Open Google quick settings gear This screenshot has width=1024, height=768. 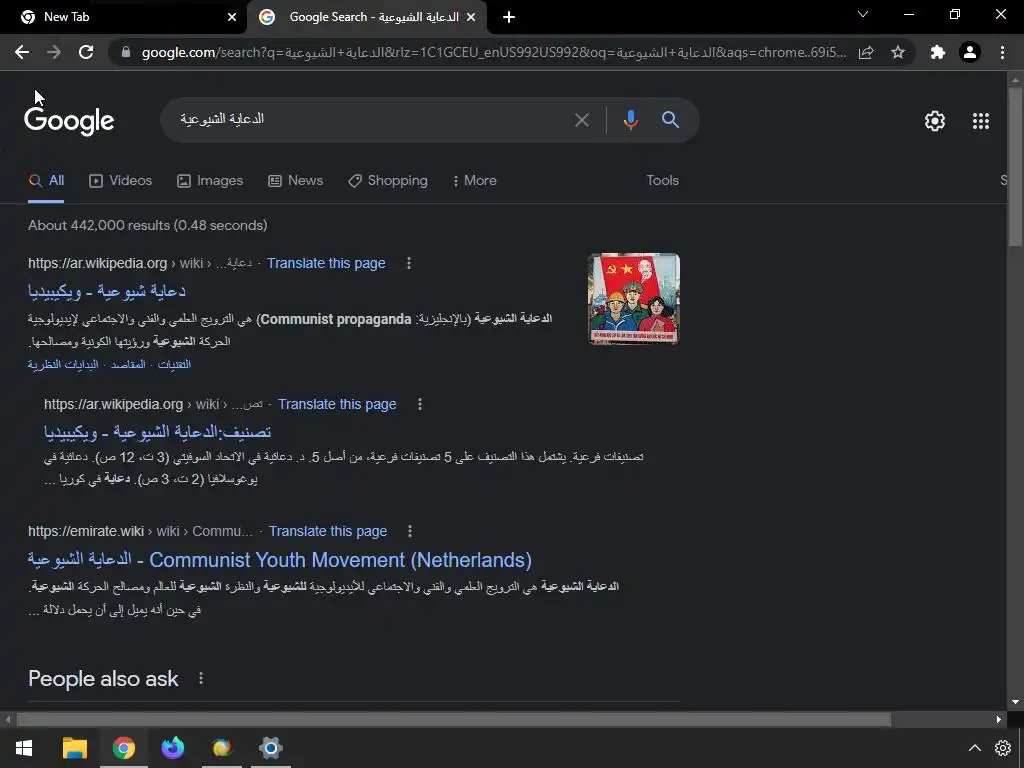tap(935, 121)
